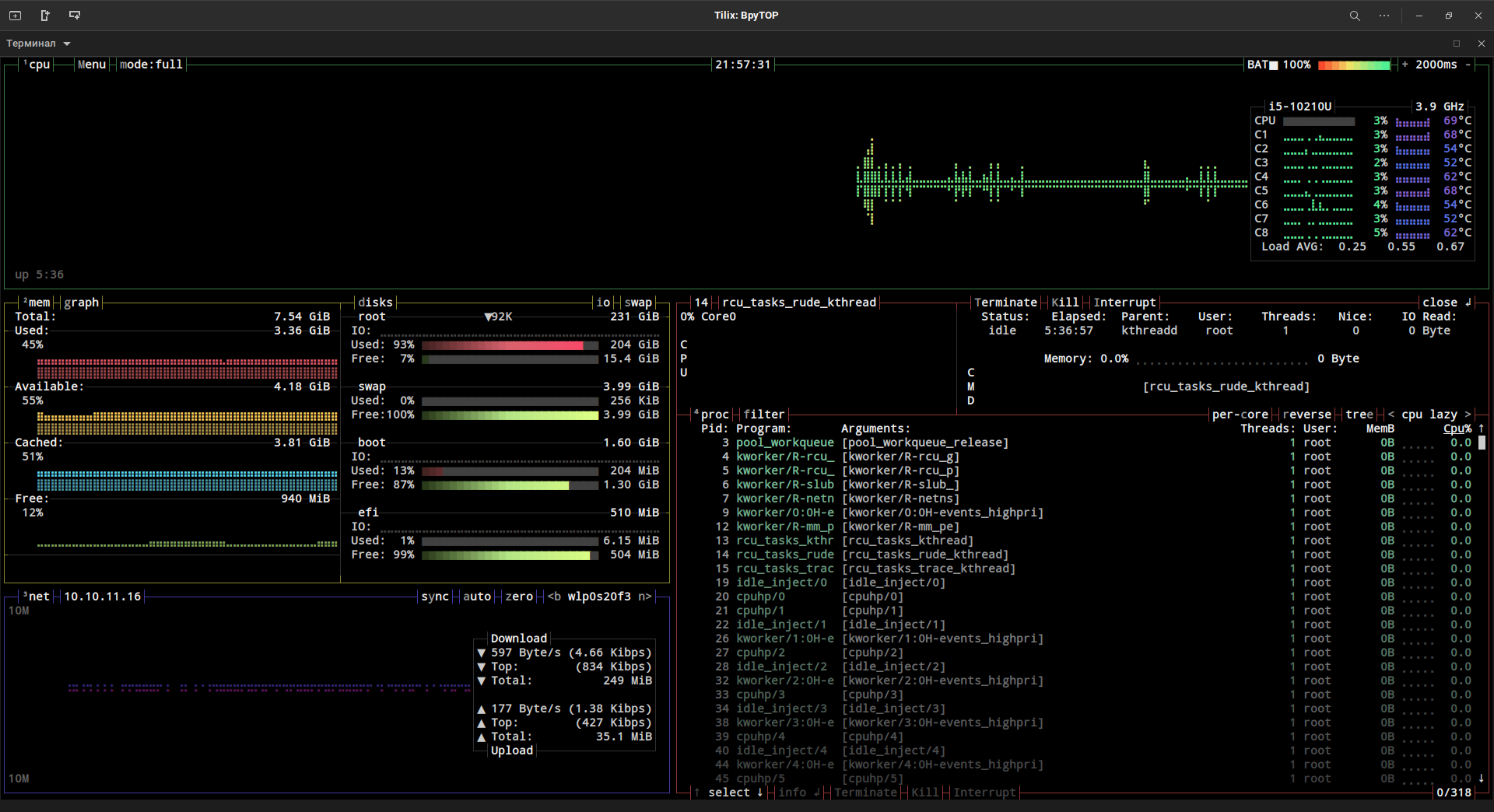Change the view mode:full option
1494x812 pixels.
151,65
